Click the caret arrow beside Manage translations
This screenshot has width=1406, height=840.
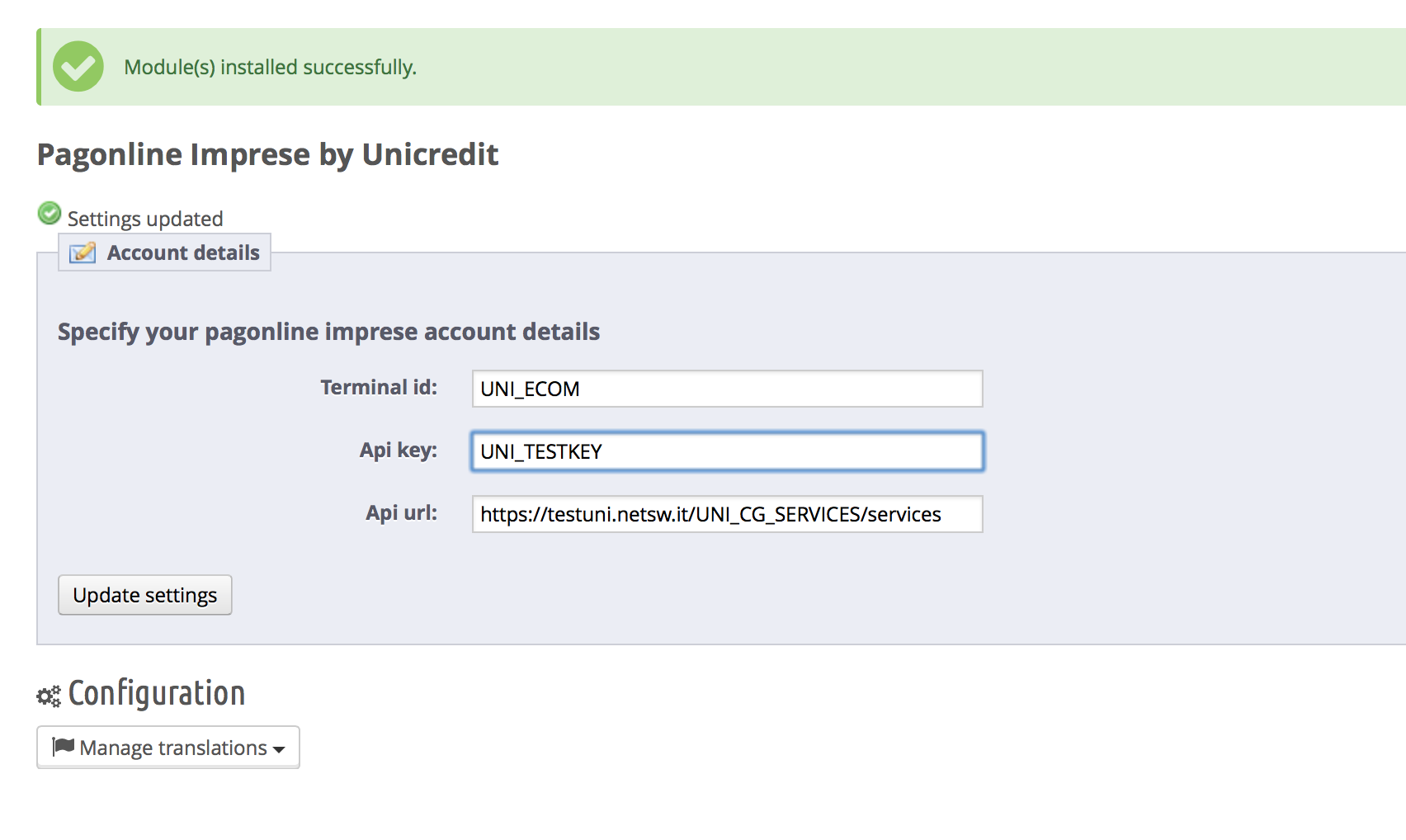pyautogui.click(x=279, y=749)
